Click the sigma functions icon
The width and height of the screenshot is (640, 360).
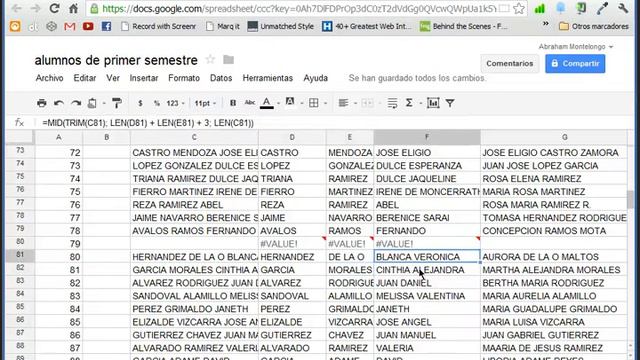409,103
